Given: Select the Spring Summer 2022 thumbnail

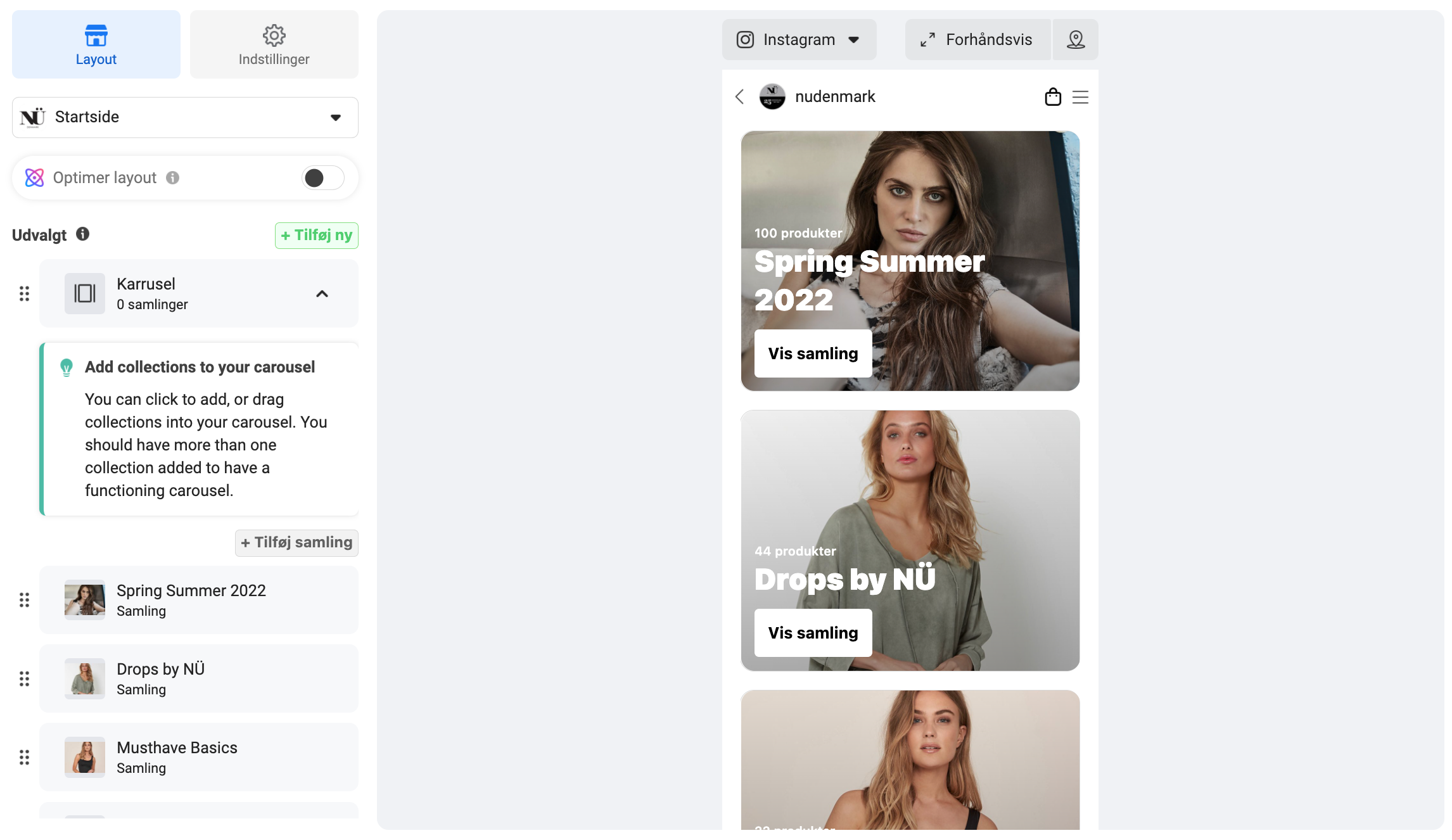Looking at the screenshot, I should pyautogui.click(x=85, y=600).
